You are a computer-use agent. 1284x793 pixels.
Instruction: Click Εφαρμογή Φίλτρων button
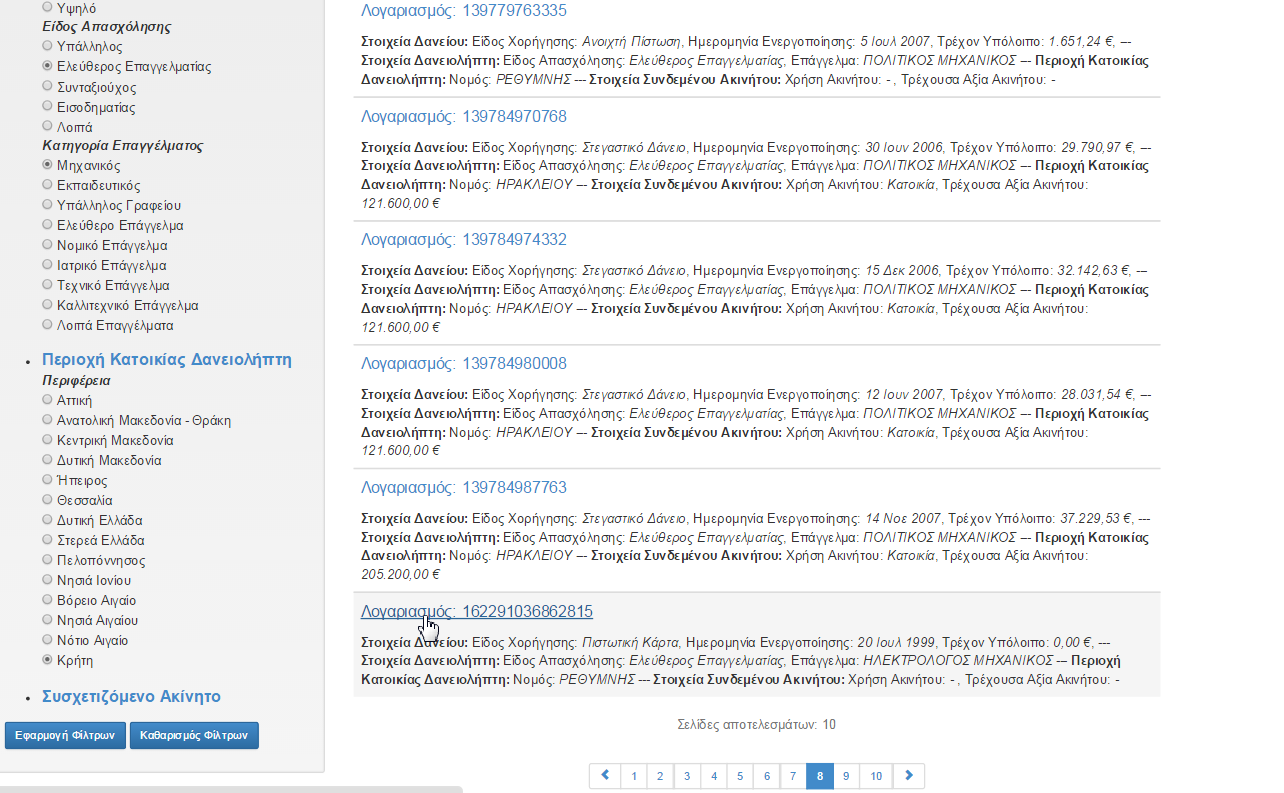coord(64,735)
